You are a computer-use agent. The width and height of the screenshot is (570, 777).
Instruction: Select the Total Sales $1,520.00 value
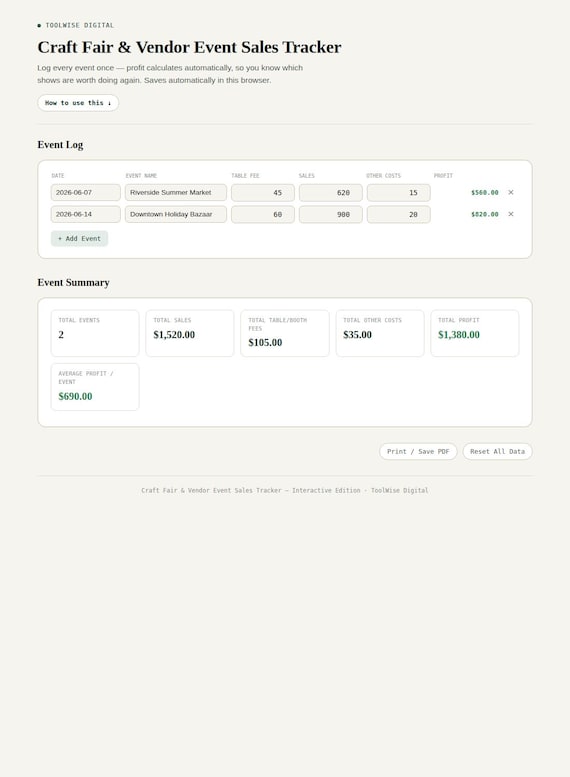coord(174,334)
